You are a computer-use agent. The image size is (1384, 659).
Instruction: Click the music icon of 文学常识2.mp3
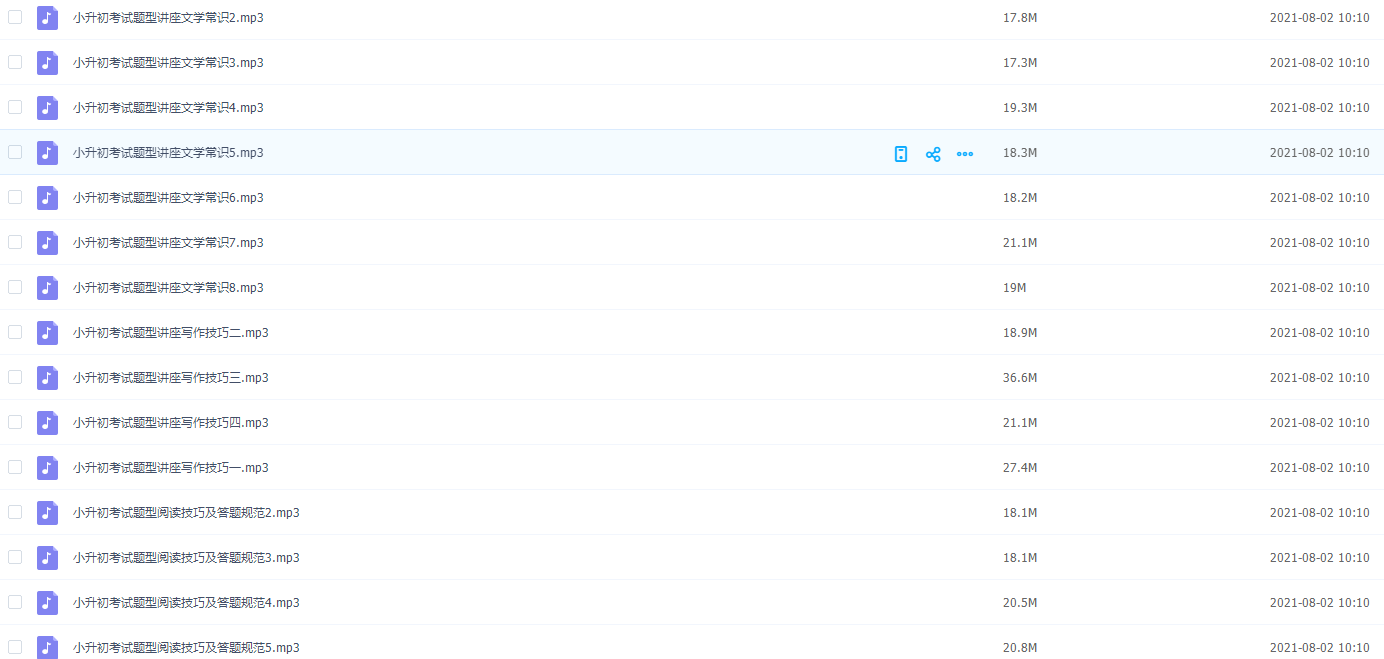click(47, 18)
